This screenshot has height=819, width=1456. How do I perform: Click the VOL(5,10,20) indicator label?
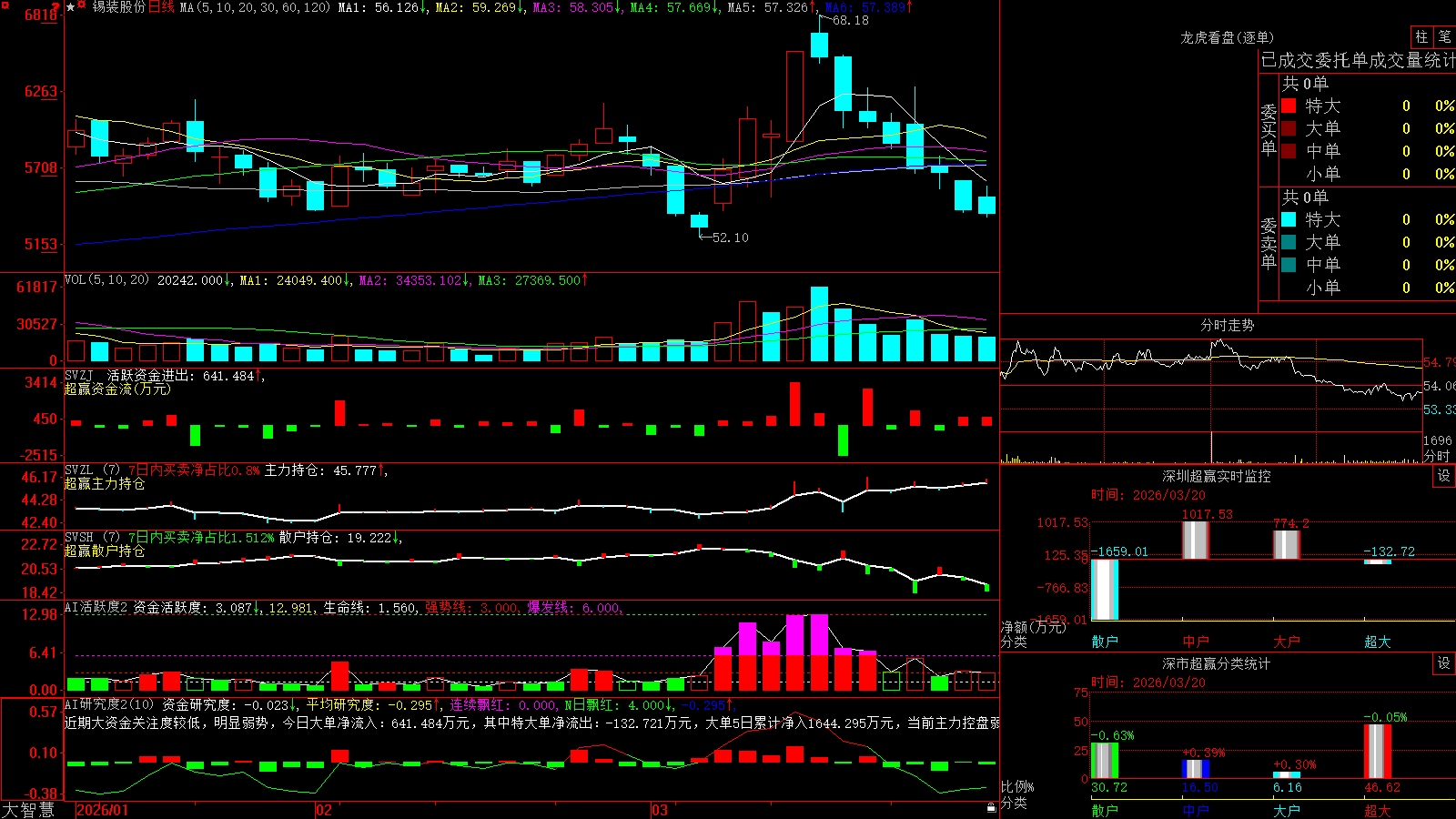[106, 280]
